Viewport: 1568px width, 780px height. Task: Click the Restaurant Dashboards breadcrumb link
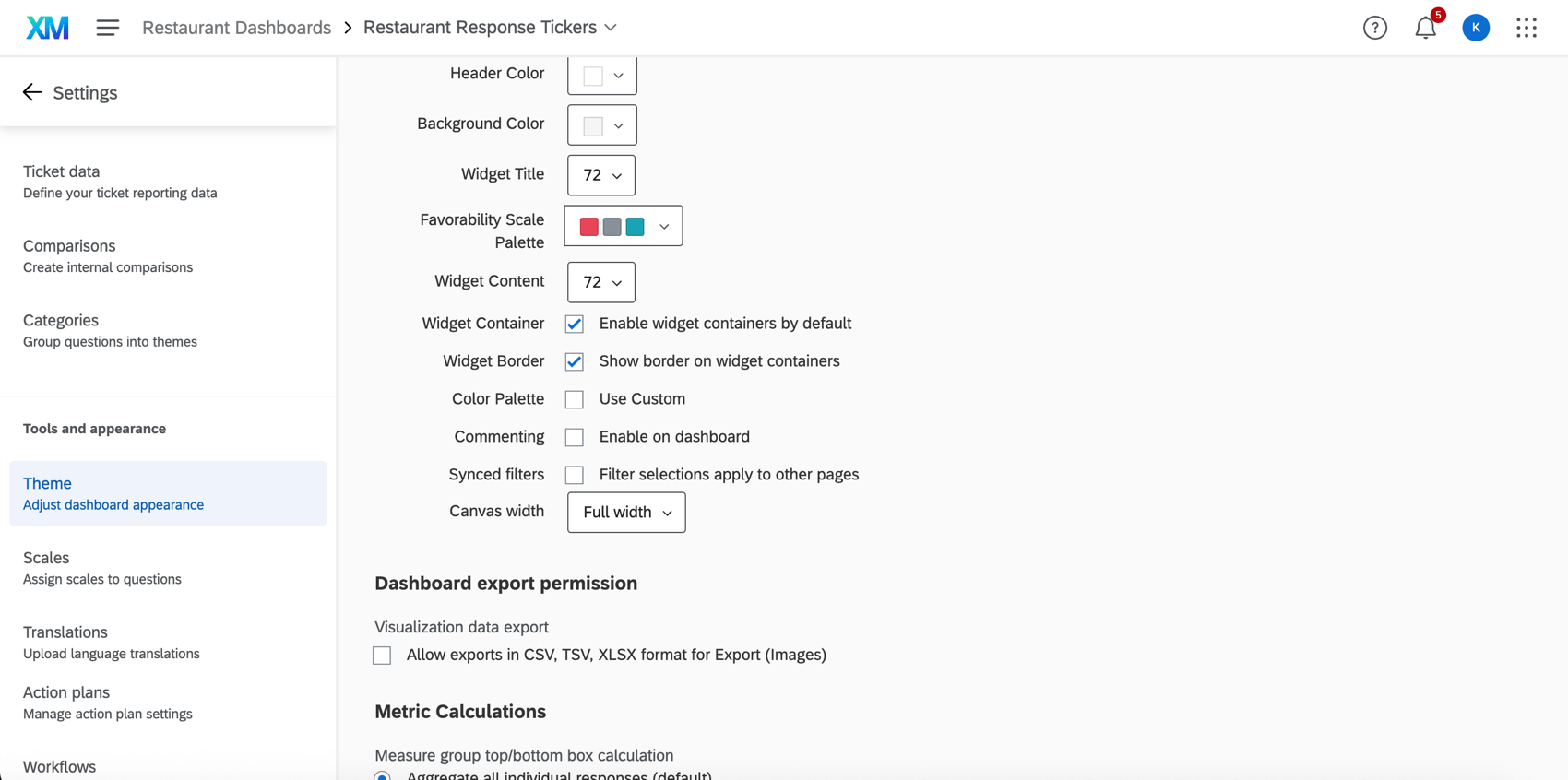235,27
